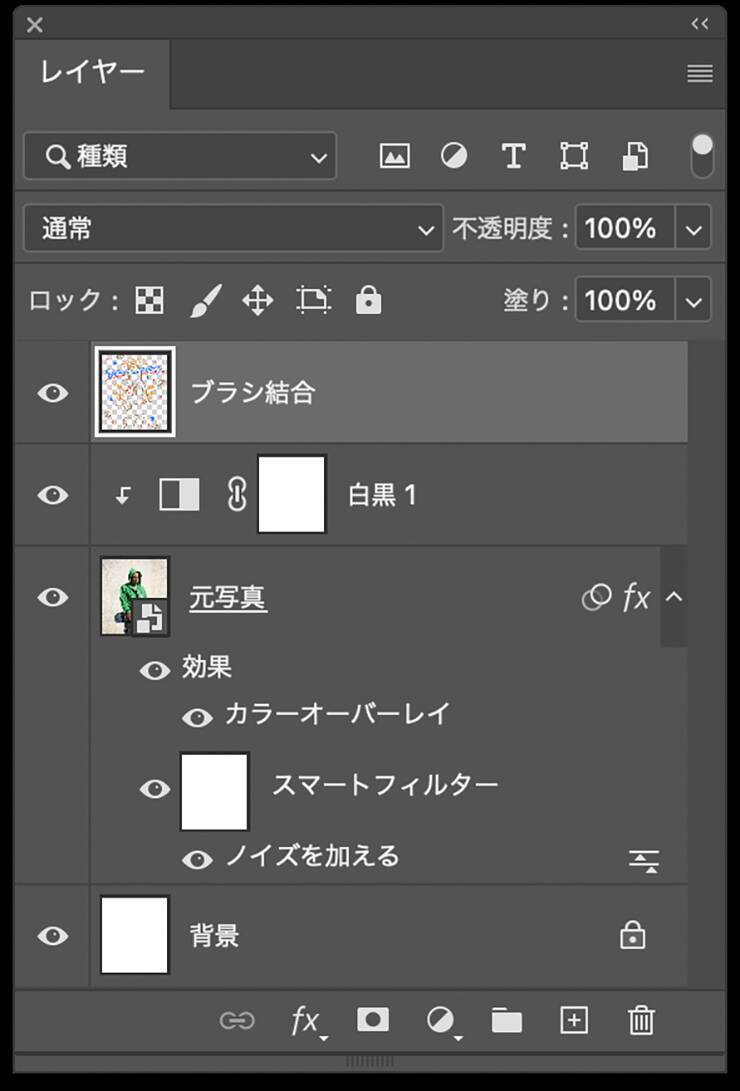The width and height of the screenshot is (740, 1091).
Task: Add a layer mask
Action: pos(373,1020)
